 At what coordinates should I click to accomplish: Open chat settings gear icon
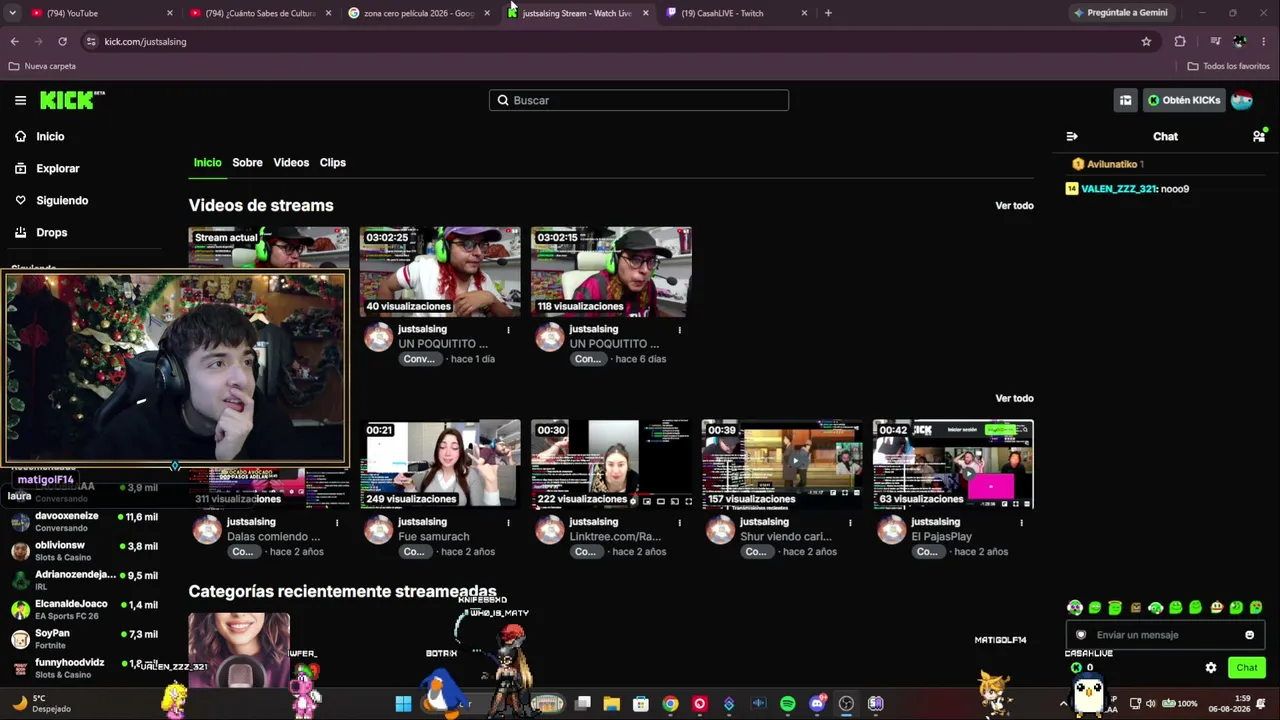coord(1211,667)
